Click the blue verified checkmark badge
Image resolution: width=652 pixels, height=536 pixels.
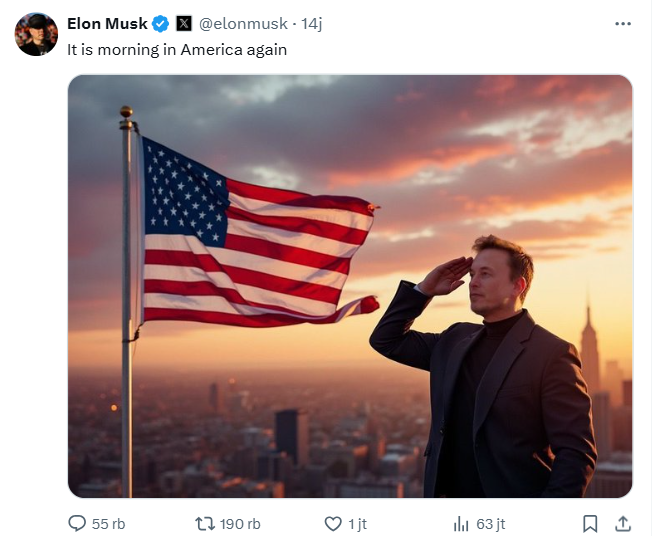[x=161, y=23]
